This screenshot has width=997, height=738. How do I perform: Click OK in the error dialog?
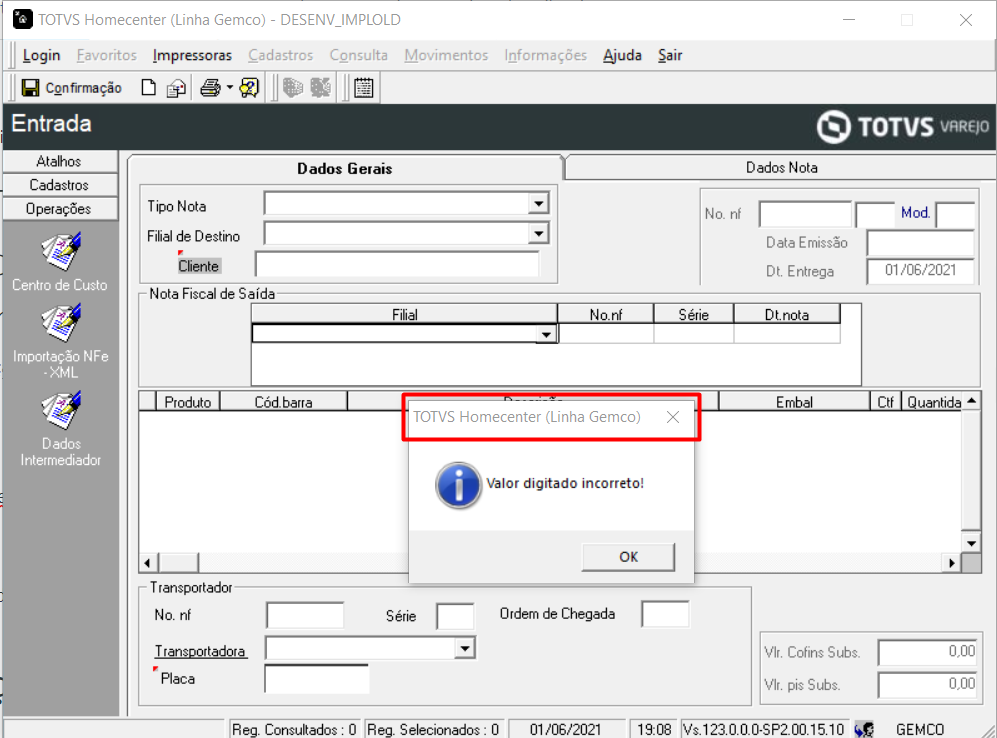coord(628,557)
